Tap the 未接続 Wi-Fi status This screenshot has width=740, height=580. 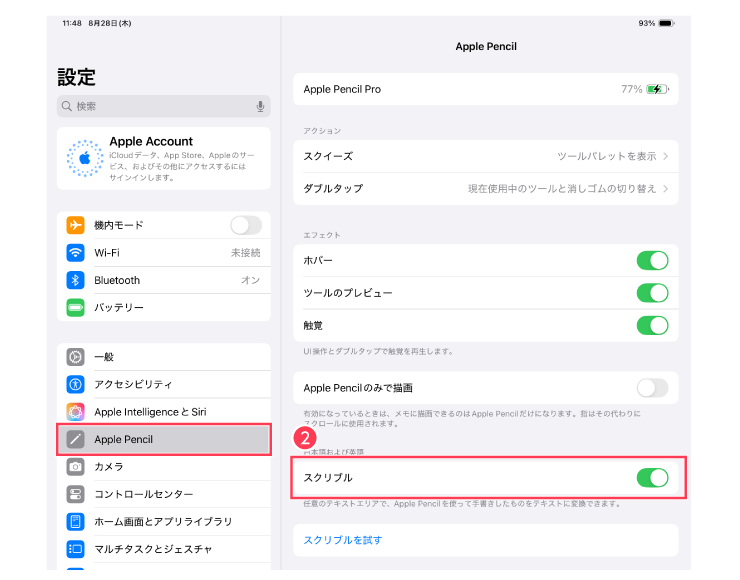tap(245, 252)
